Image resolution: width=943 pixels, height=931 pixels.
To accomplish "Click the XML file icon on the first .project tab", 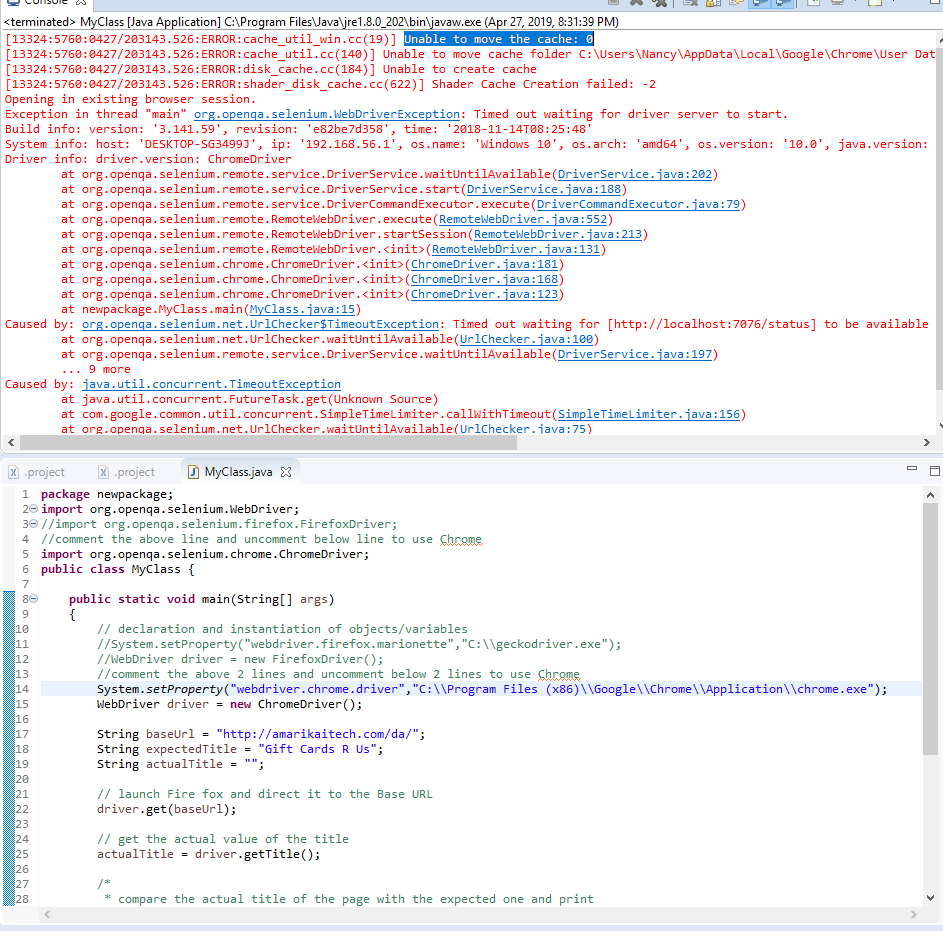I will click(13, 472).
